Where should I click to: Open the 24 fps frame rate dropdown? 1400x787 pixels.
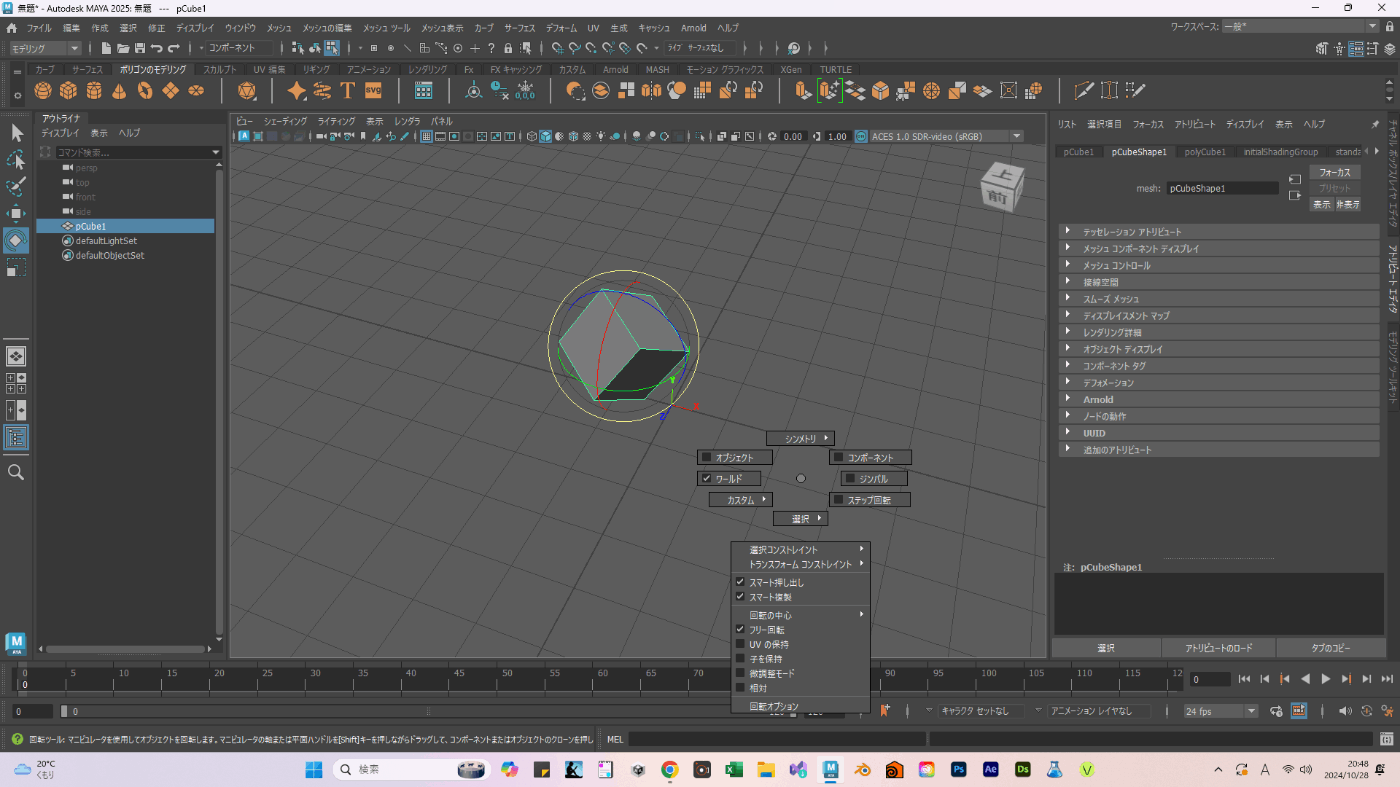tap(1220, 711)
